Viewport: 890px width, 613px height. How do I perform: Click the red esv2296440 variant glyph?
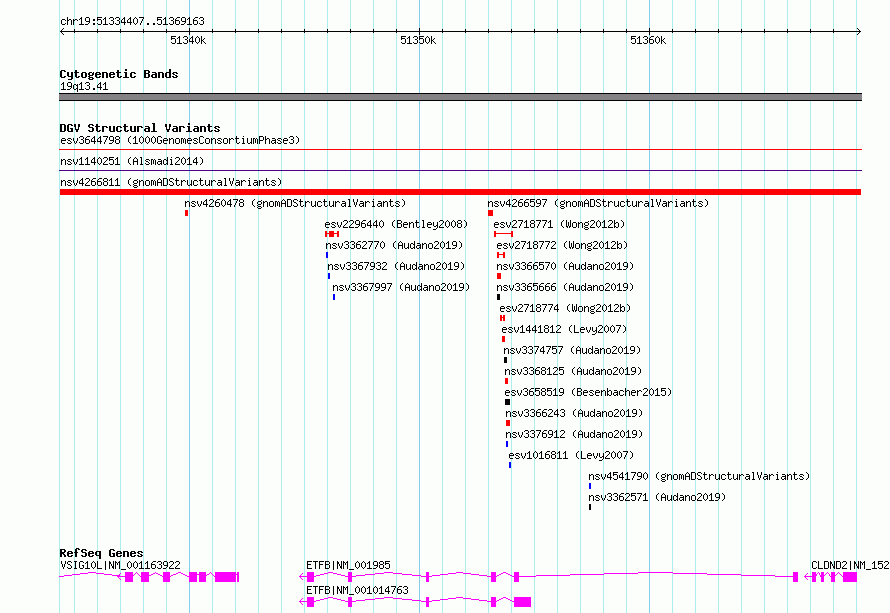click(332, 234)
